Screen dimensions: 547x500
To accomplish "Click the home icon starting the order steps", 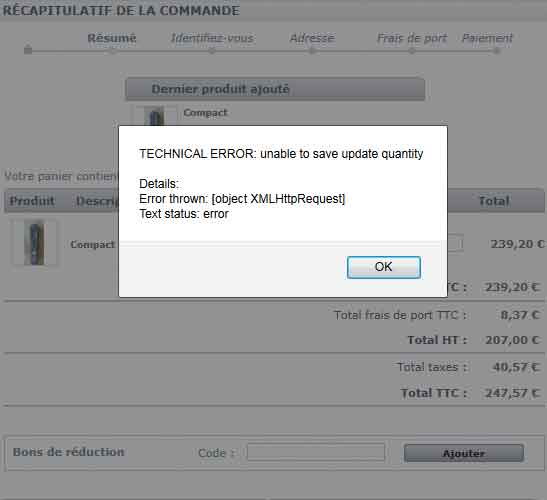I will (28, 50).
